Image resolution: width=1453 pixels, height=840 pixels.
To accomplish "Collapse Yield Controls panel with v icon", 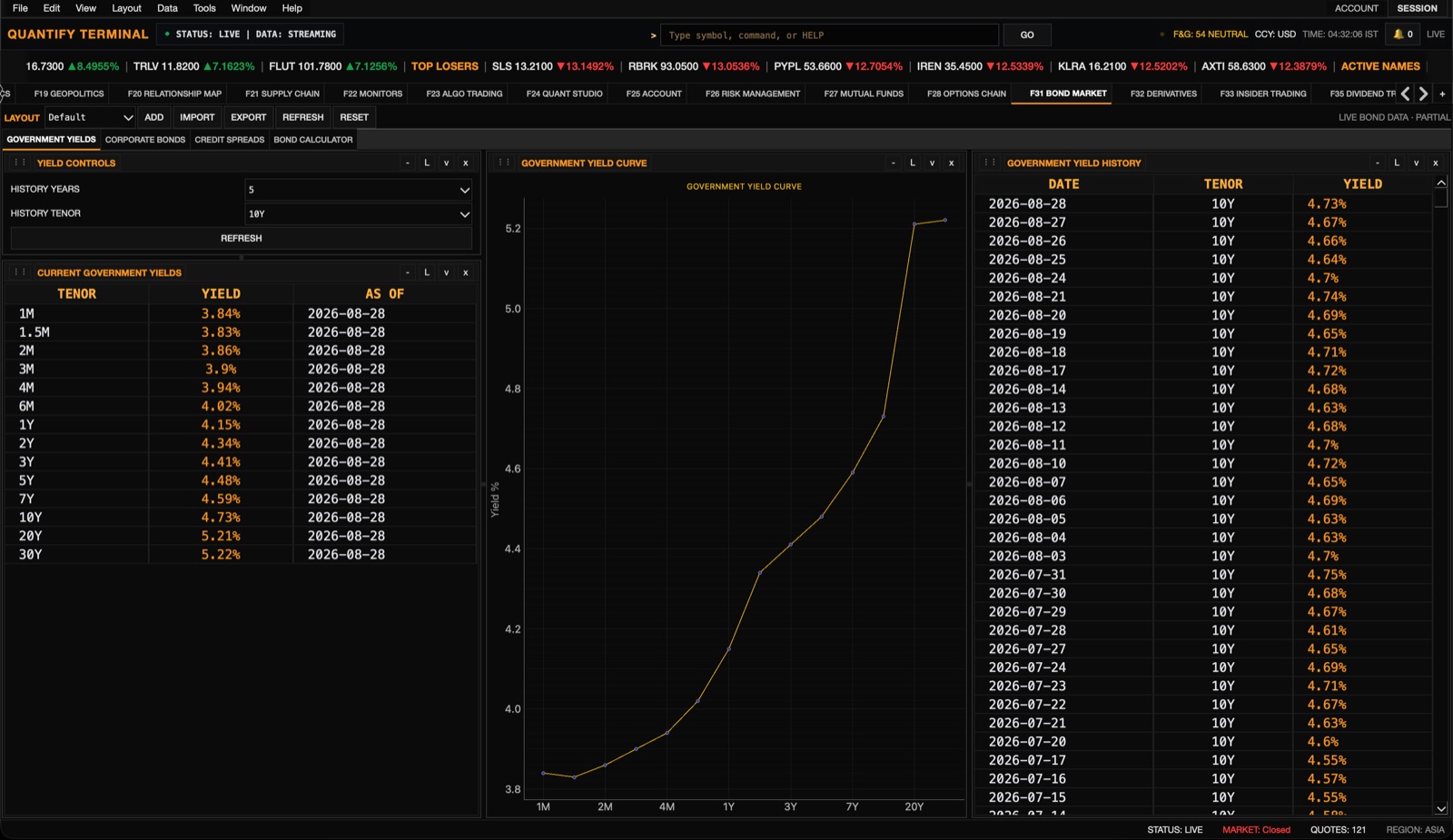I will coord(446,163).
